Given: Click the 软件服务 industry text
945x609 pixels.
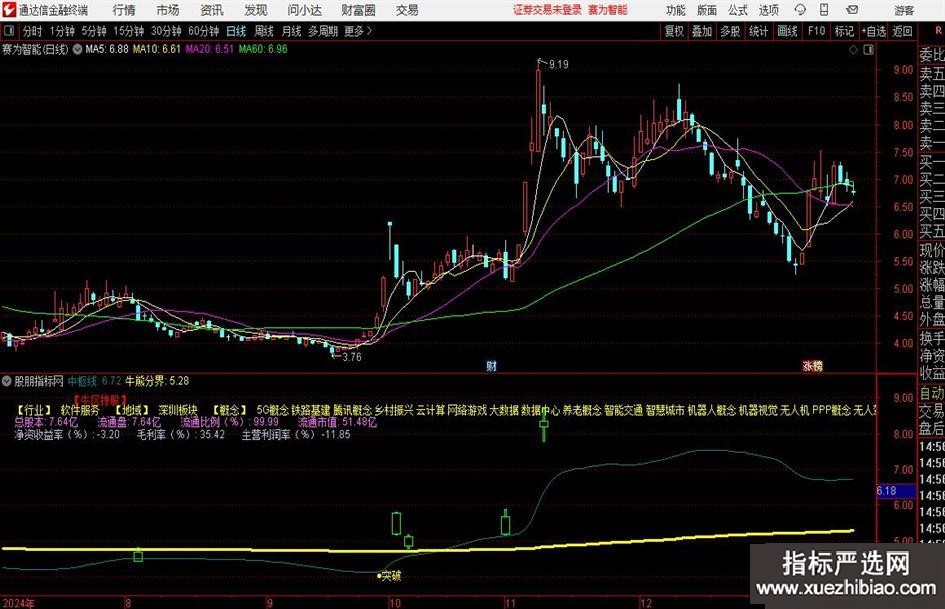Looking at the screenshot, I should point(80,410).
